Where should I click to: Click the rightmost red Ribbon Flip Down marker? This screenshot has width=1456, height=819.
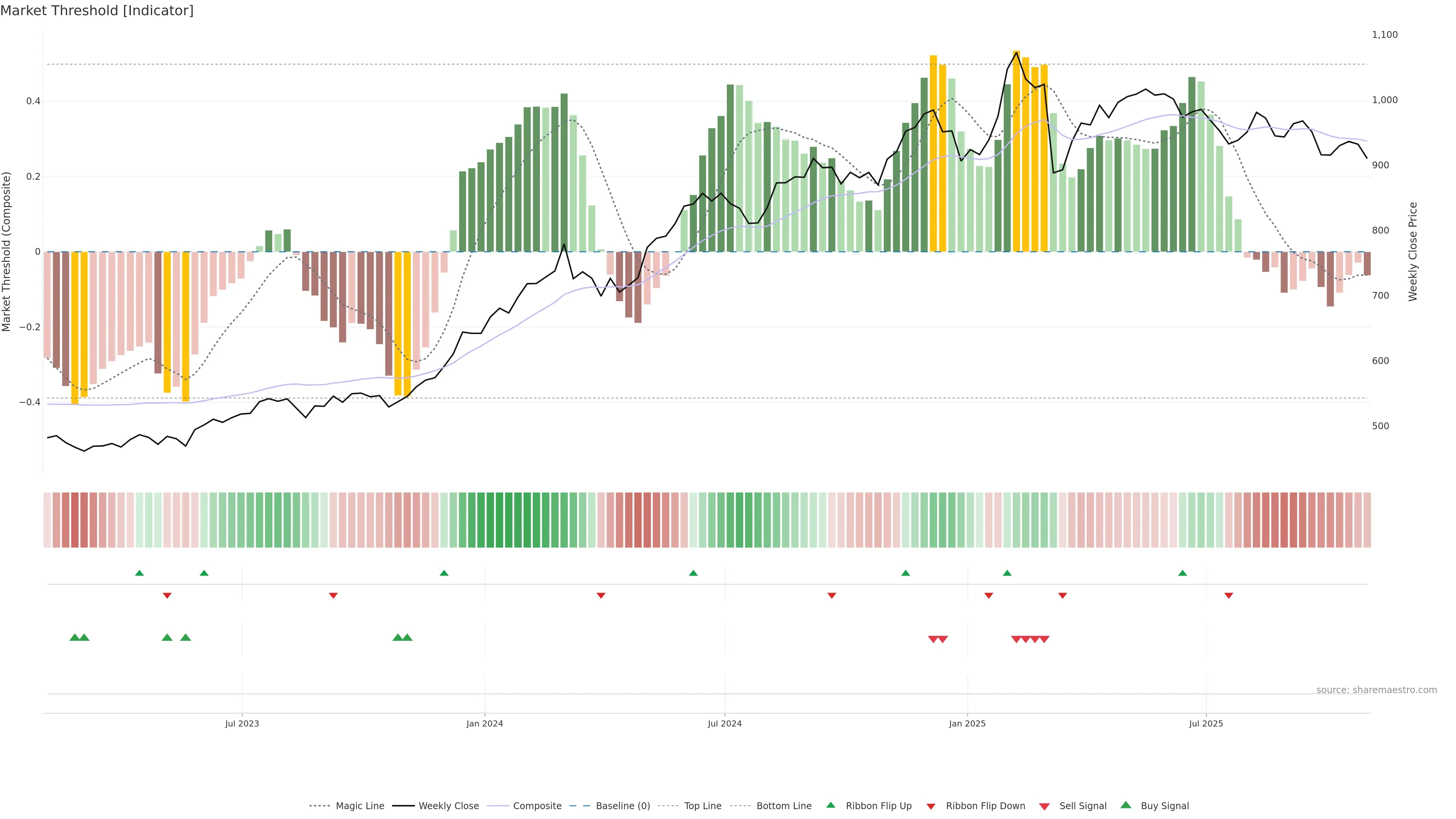click(1229, 596)
